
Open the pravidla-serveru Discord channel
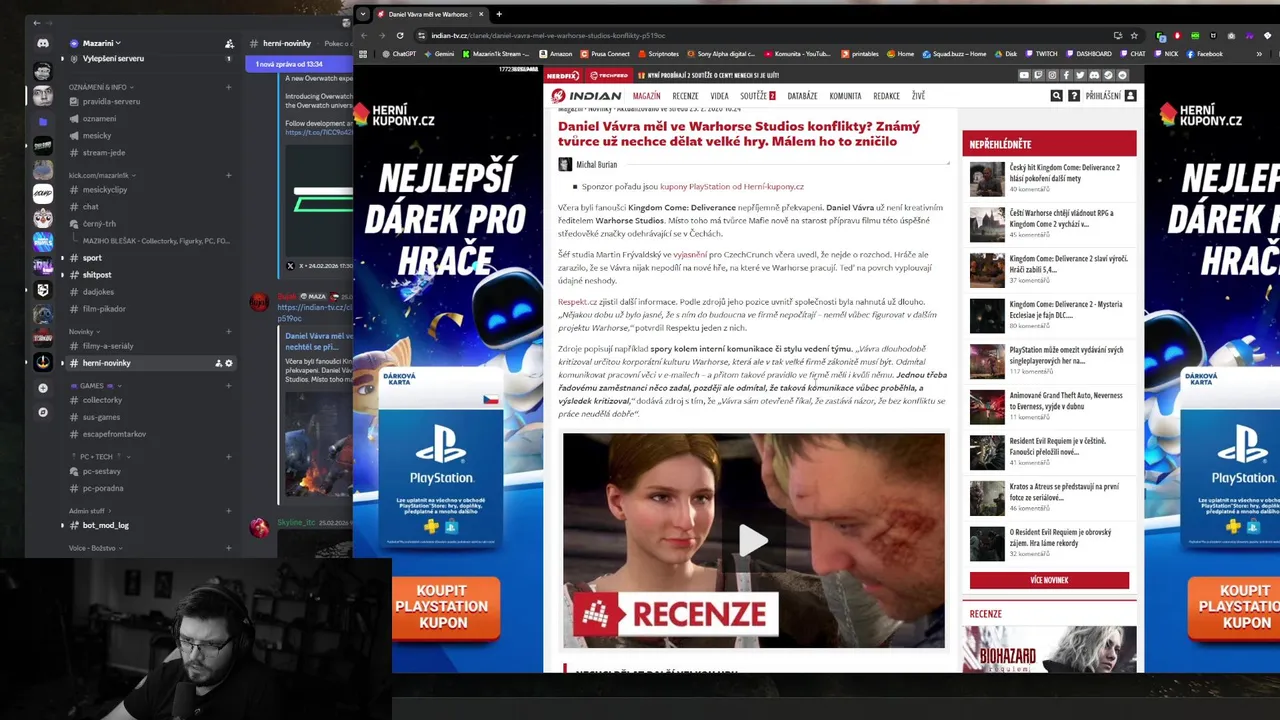[x=111, y=101]
